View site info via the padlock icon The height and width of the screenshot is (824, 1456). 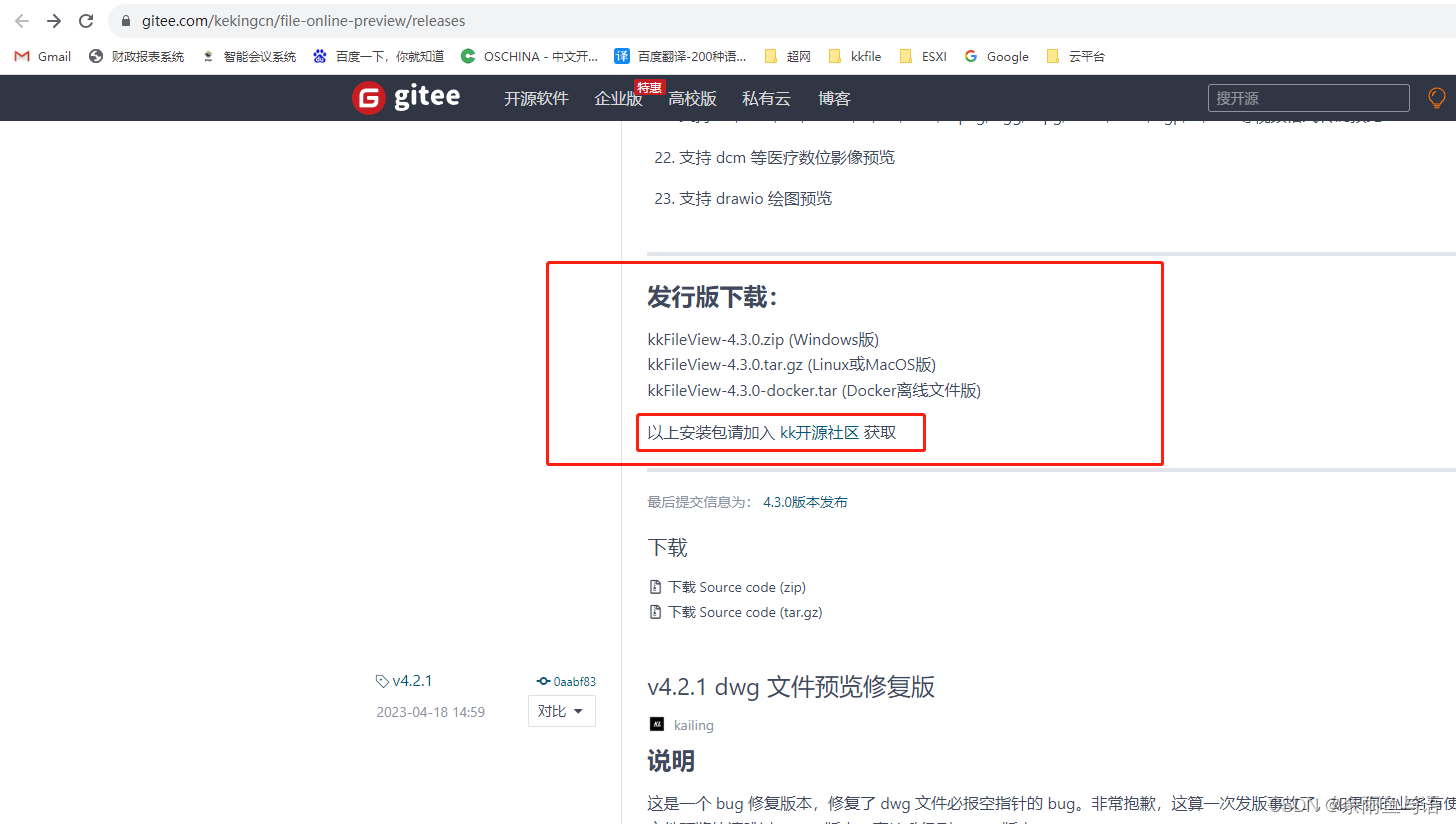(x=127, y=21)
